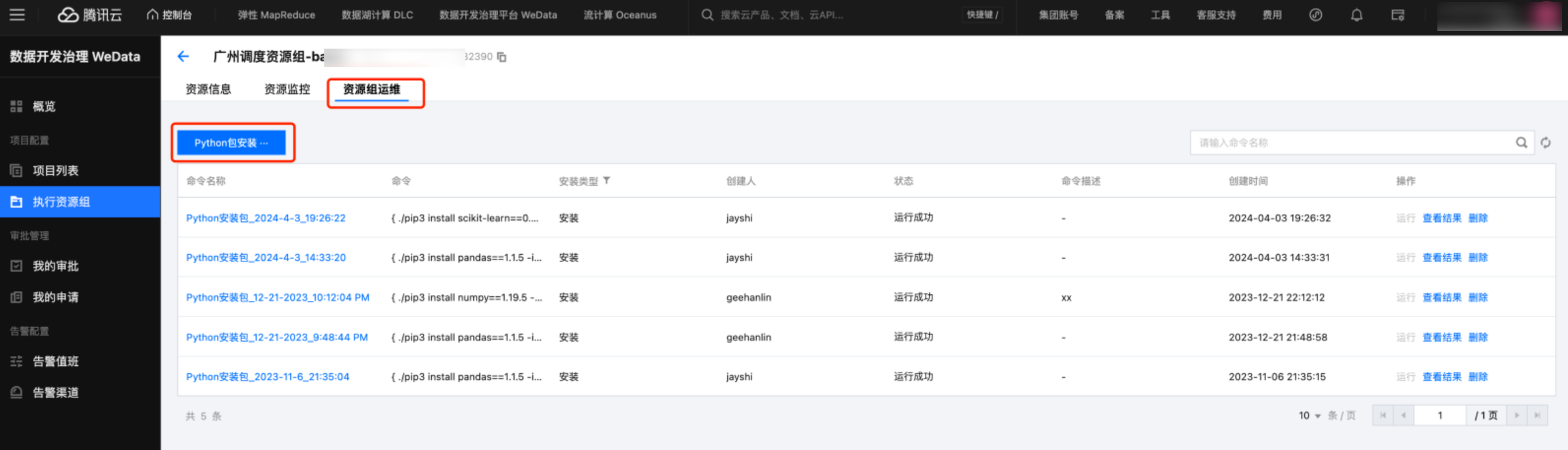Delete the 2023-11-06 21:35:15 command

tap(1478, 377)
